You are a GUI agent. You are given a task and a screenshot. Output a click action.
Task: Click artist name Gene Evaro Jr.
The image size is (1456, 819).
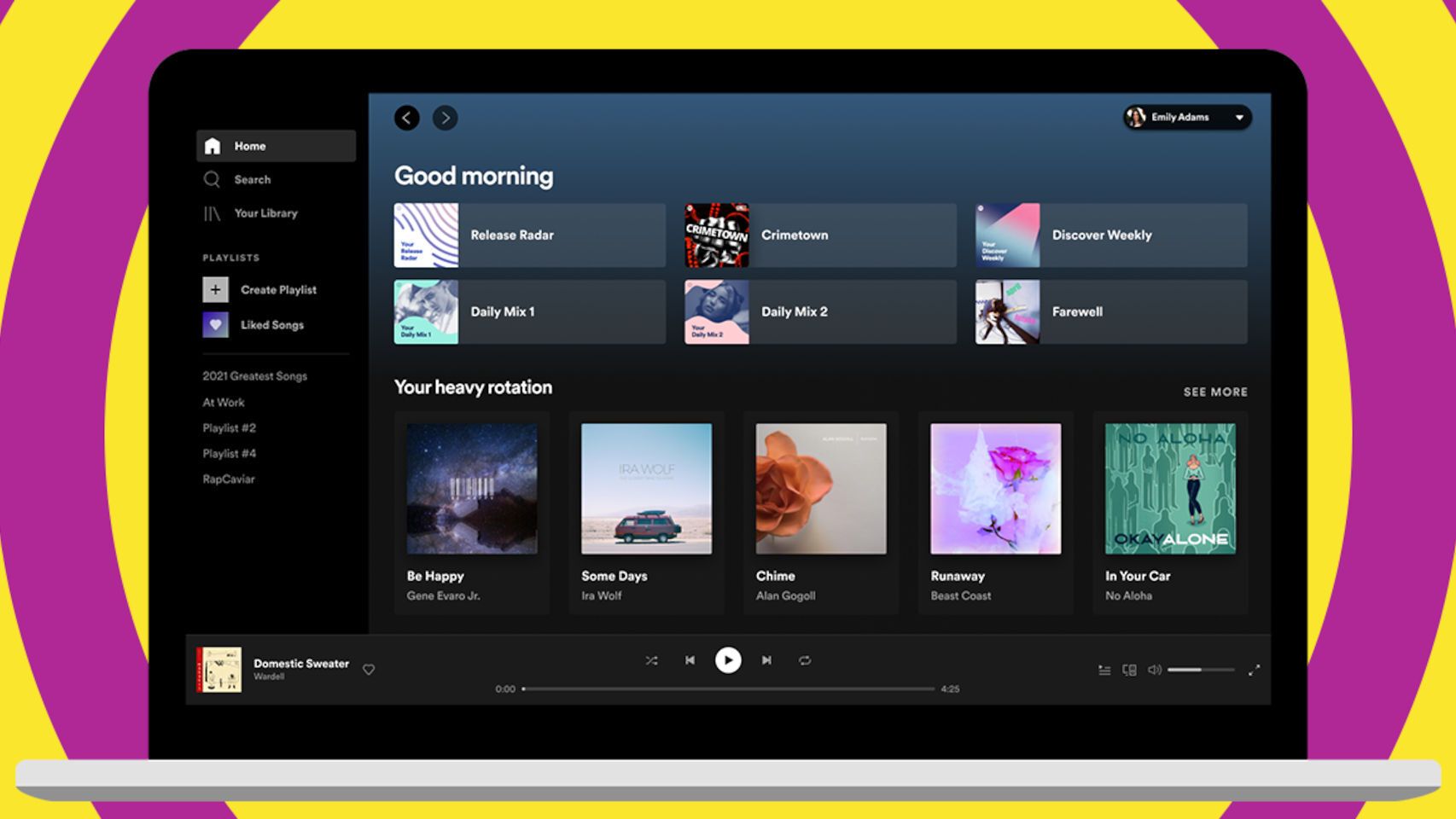(x=443, y=595)
